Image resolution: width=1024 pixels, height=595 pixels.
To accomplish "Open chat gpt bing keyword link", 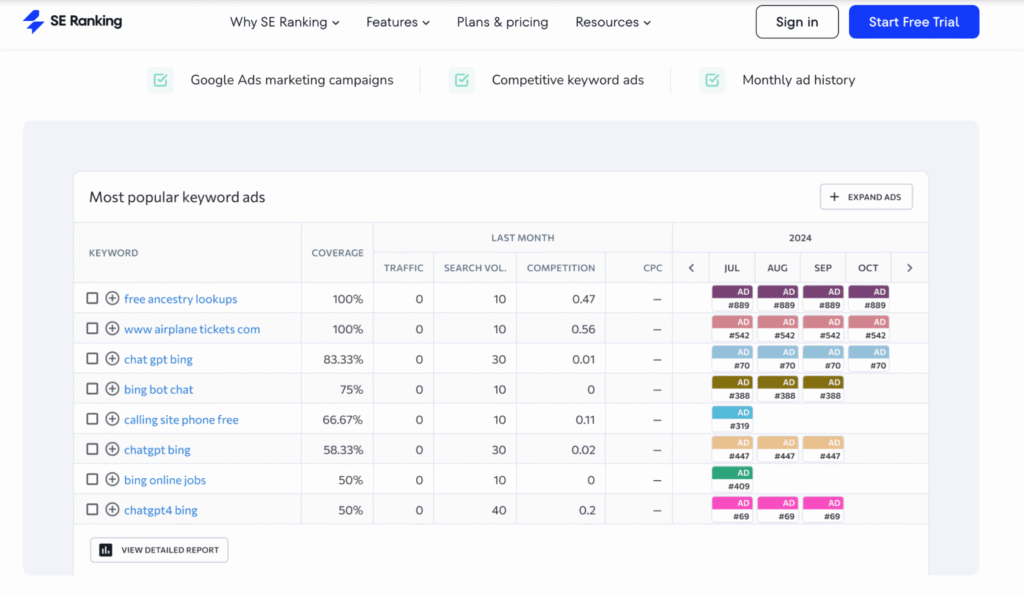I will [x=158, y=359].
